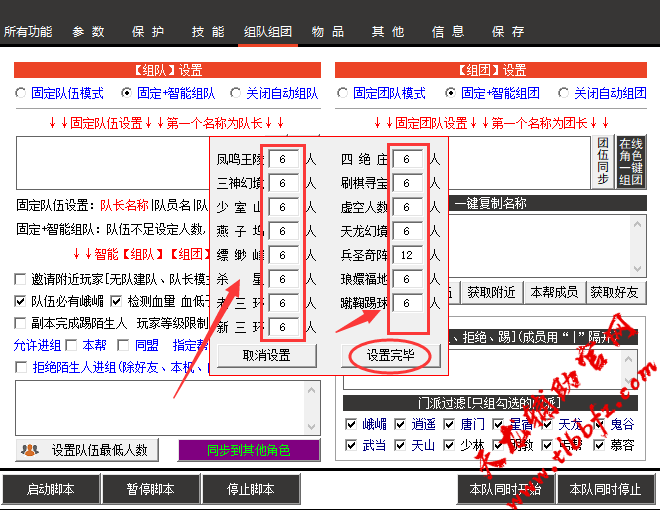This screenshot has width=660, height=510.
Task: Toggle 少林 sect filter checkbox
Action: (449, 445)
